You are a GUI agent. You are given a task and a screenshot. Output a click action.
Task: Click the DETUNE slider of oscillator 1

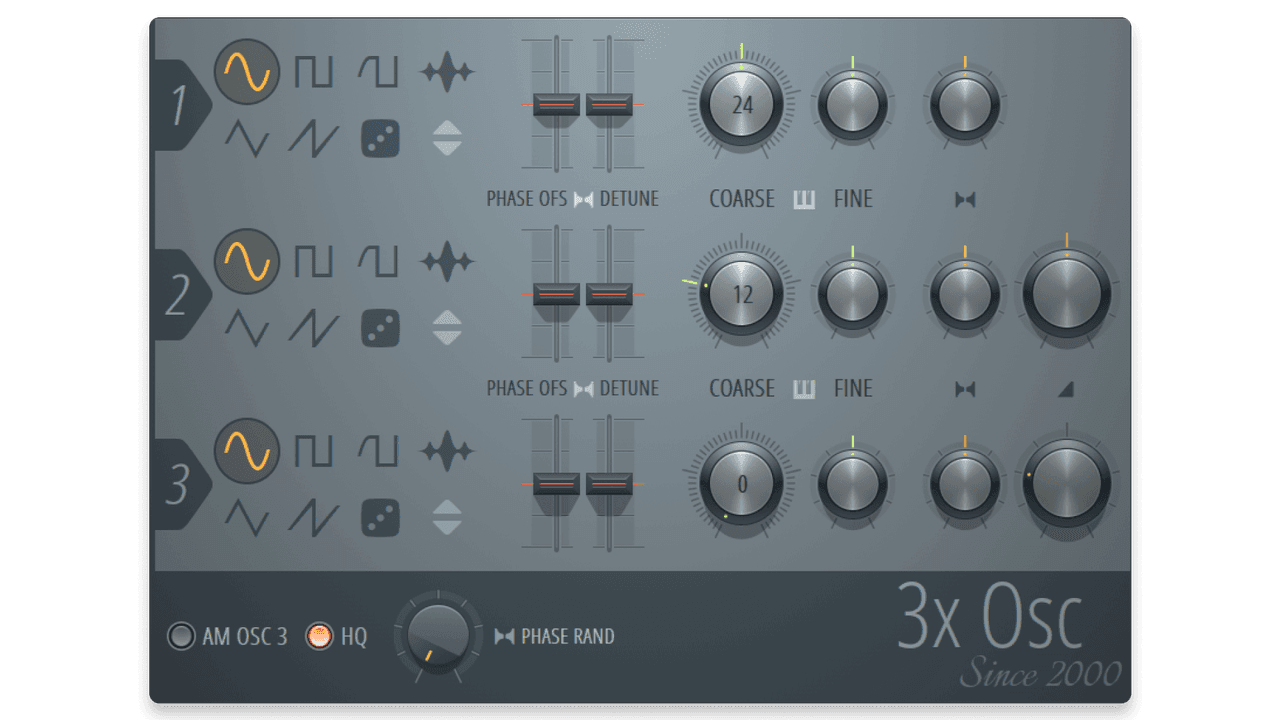(607, 102)
